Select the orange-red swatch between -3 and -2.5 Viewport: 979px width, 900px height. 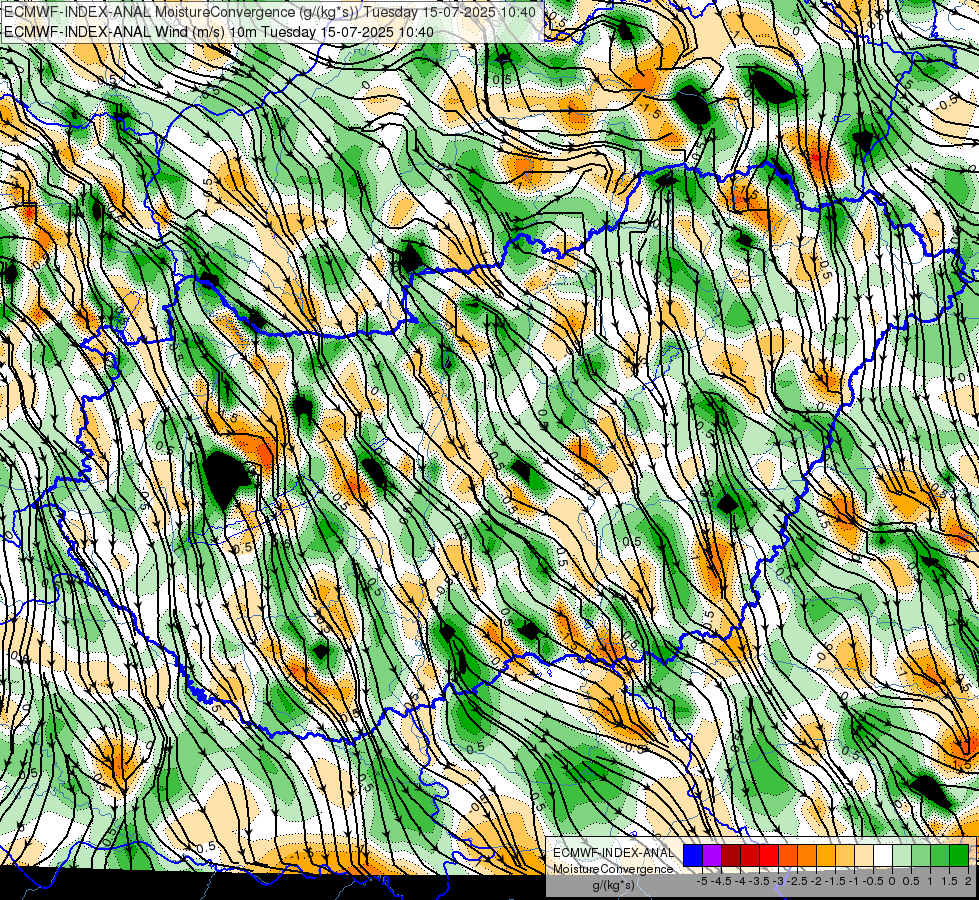(x=788, y=856)
